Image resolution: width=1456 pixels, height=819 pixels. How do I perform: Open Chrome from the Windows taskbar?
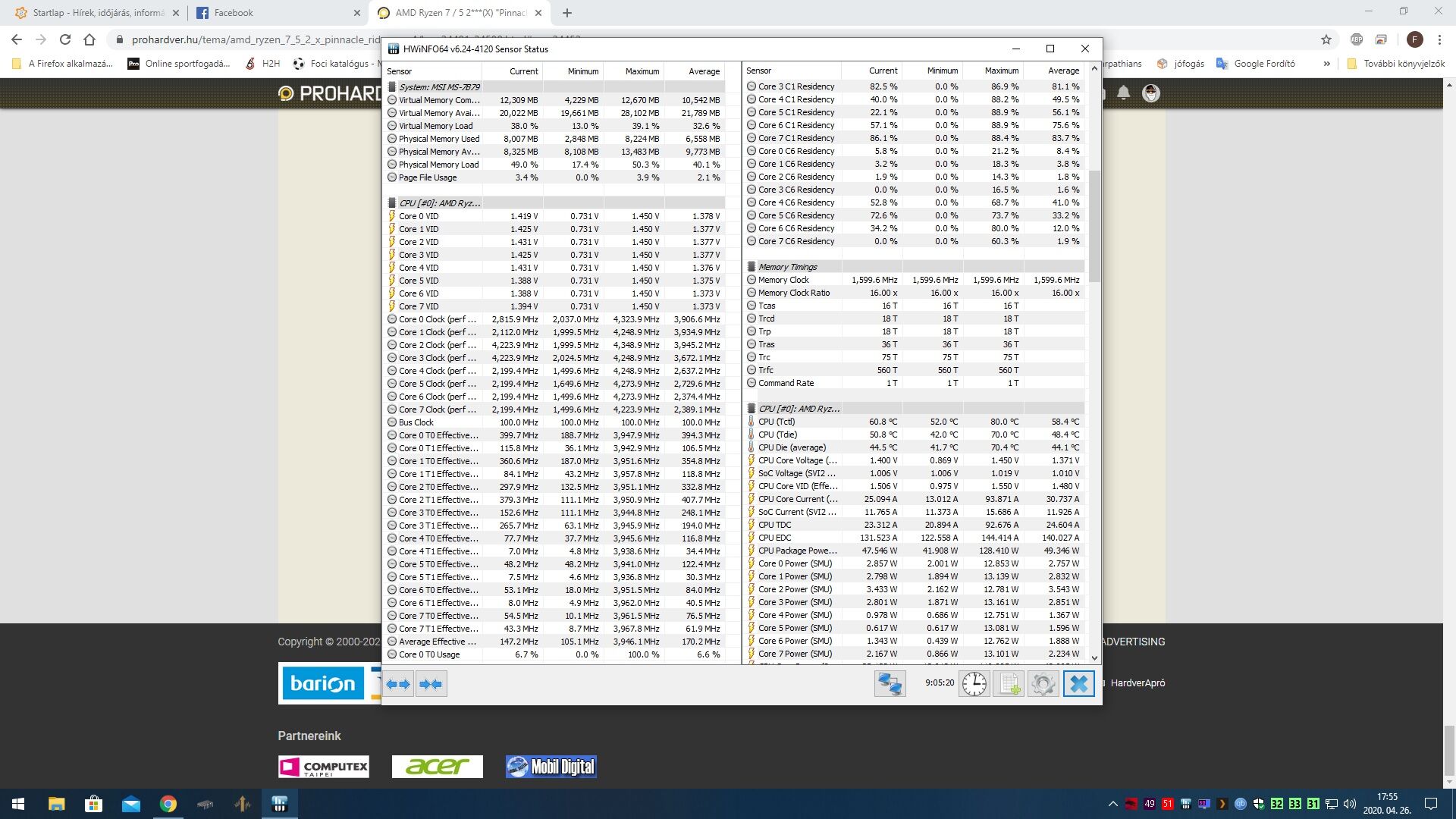168,804
